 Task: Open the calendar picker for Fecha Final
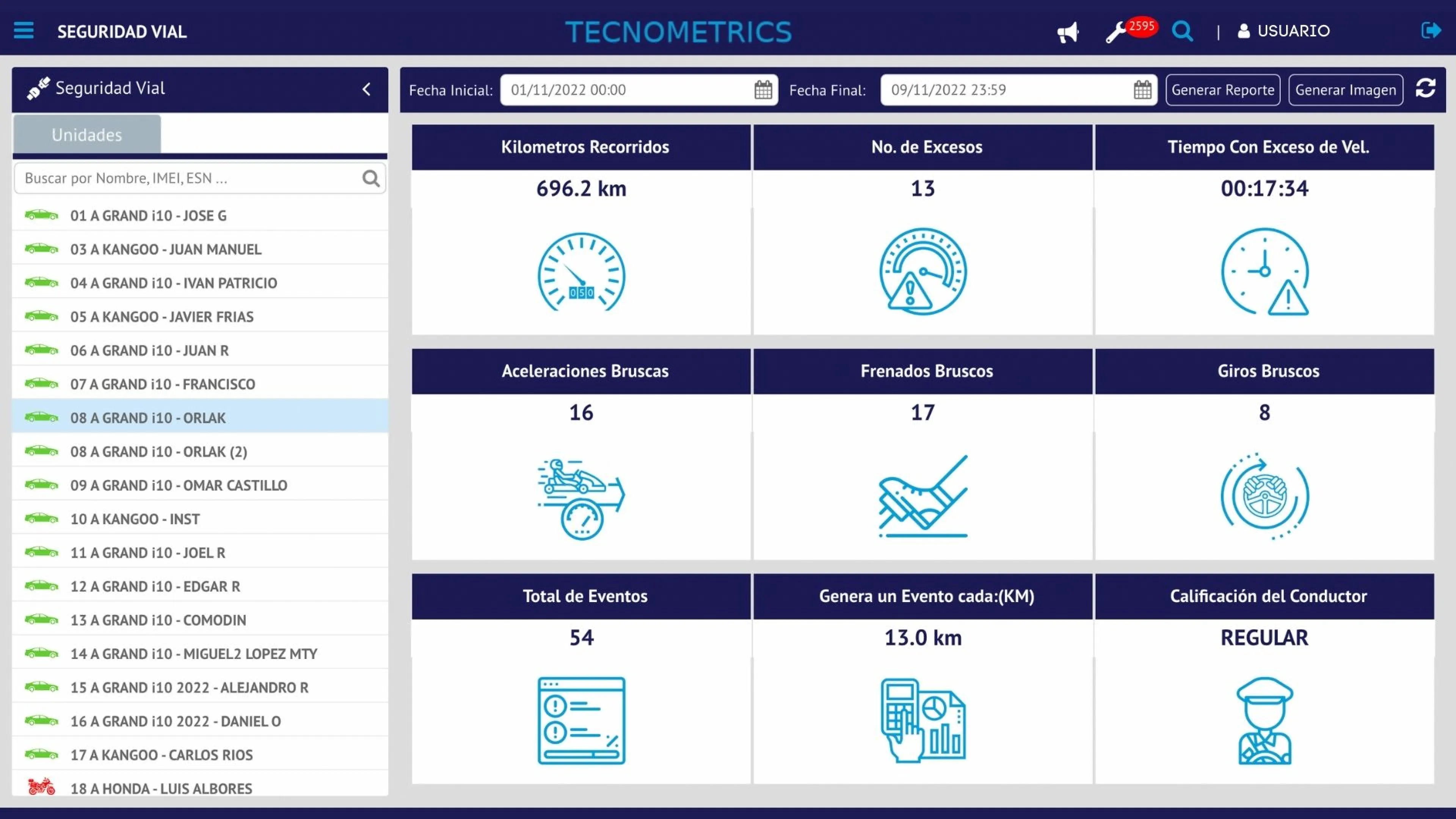1143,89
